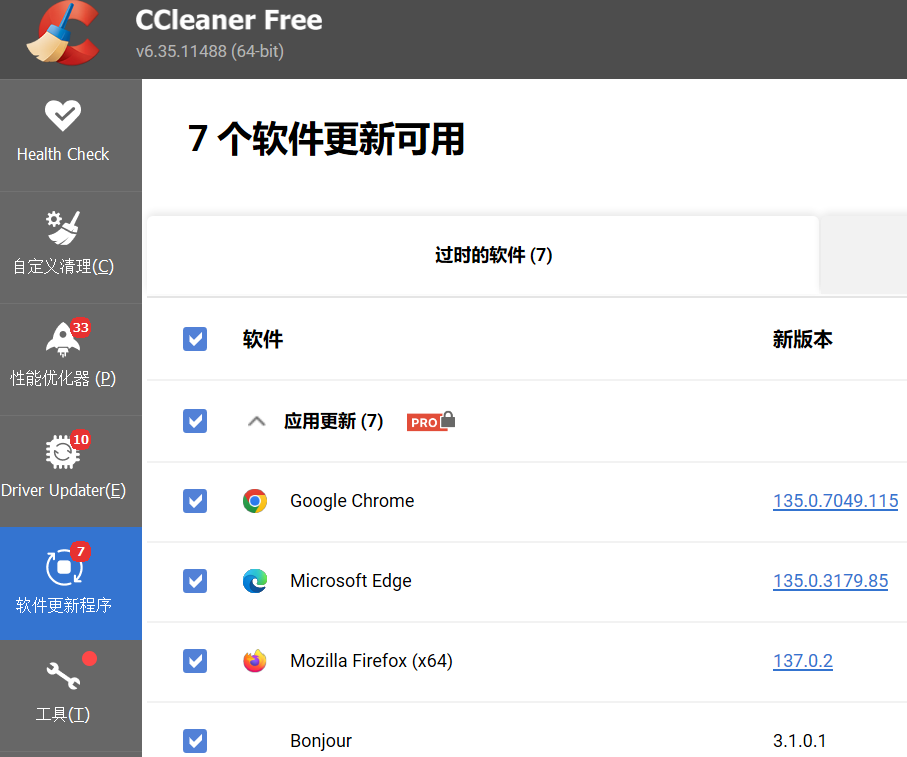Click the CCleaner broom logo
907x757 pixels.
(x=62, y=32)
